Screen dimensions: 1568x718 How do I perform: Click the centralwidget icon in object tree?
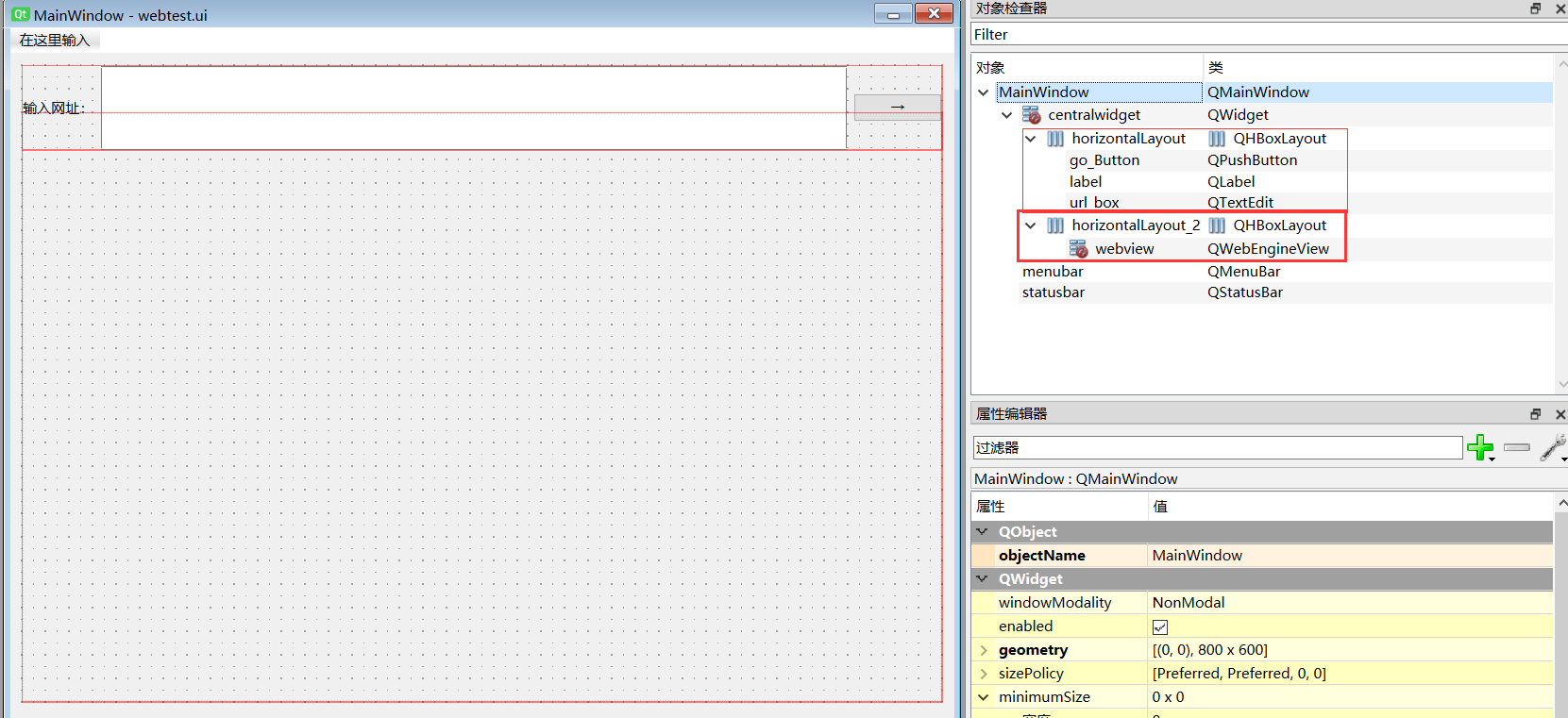pos(1032,115)
